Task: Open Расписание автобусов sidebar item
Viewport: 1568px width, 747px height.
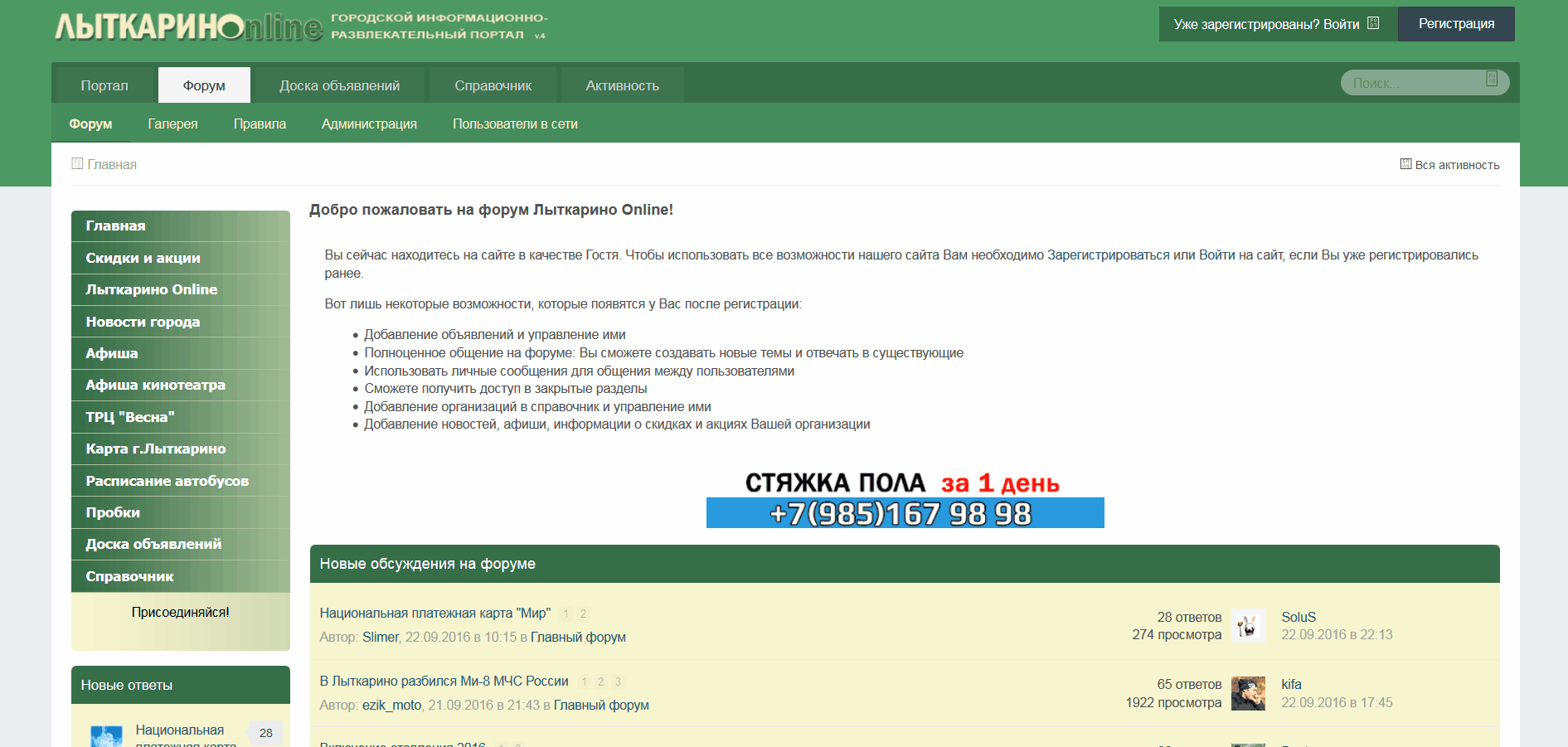Action: pyautogui.click(x=181, y=481)
